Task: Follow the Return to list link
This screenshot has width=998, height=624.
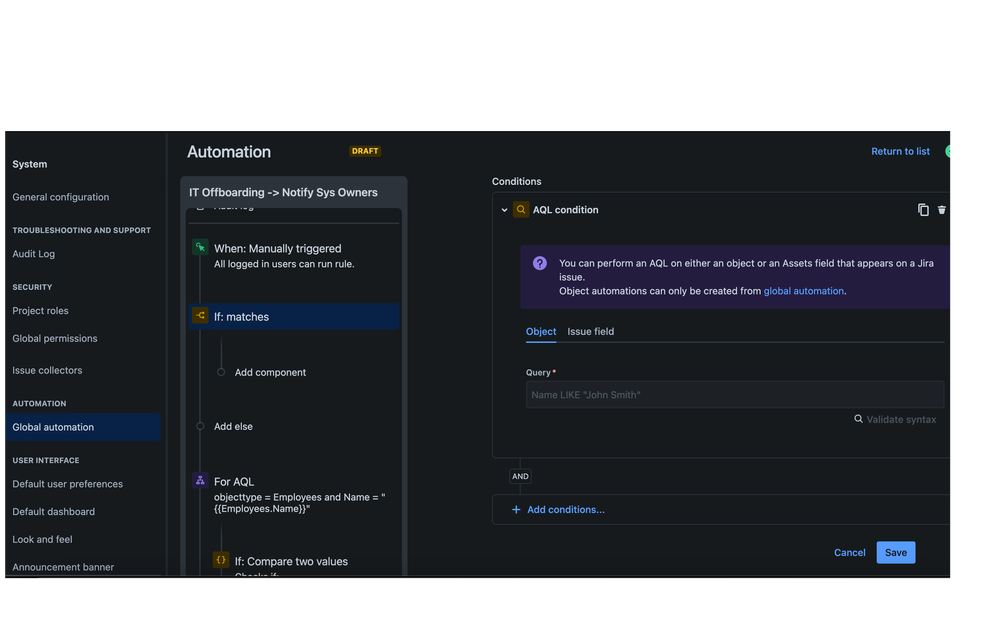Action: (900, 151)
